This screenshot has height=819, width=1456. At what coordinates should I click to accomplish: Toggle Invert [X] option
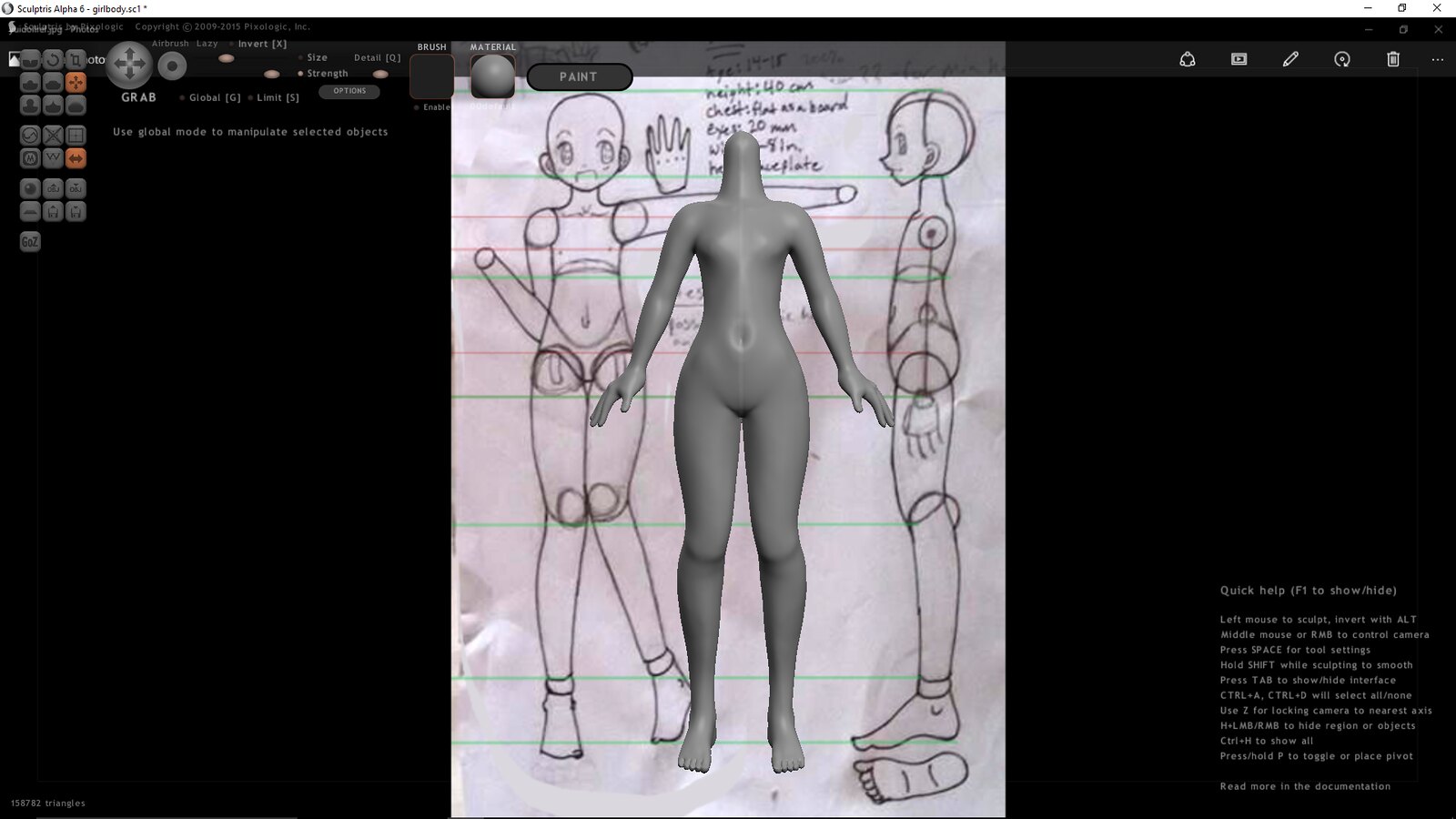pyautogui.click(x=258, y=44)
